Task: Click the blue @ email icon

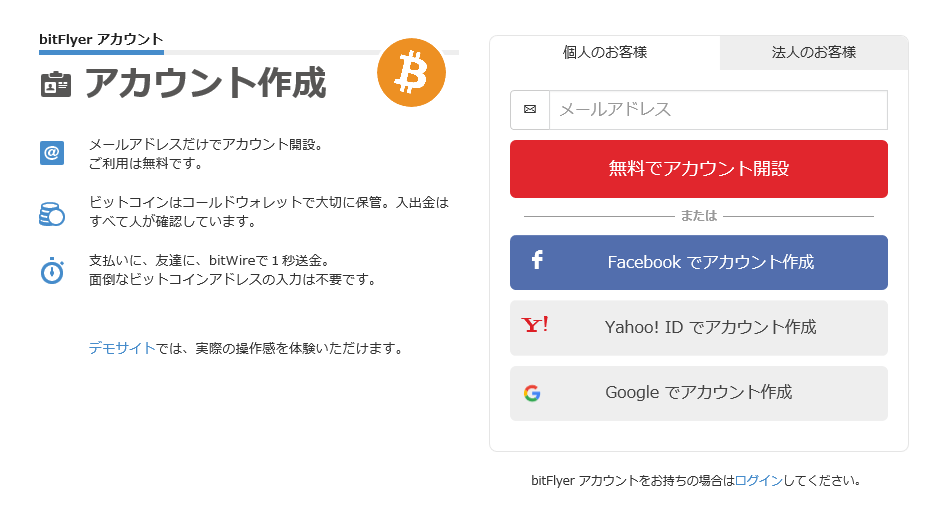Action: 52,153
